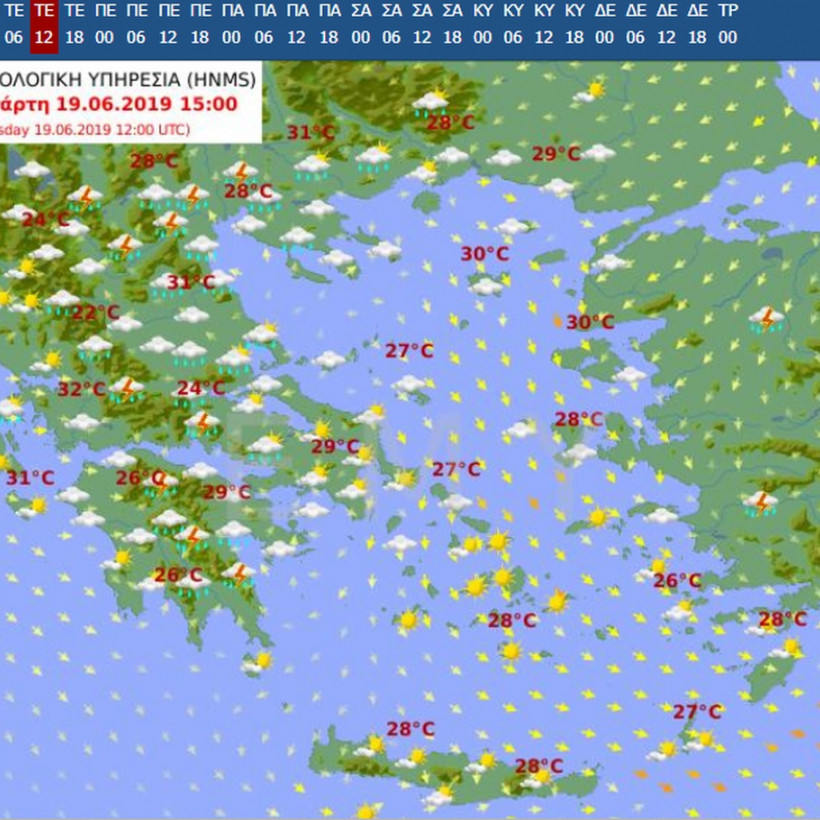Viewport: 820px width, 820px height.
Task: Click the sun icon on Rhodes island
Action: pyautogui.click(x=790, y=647)
